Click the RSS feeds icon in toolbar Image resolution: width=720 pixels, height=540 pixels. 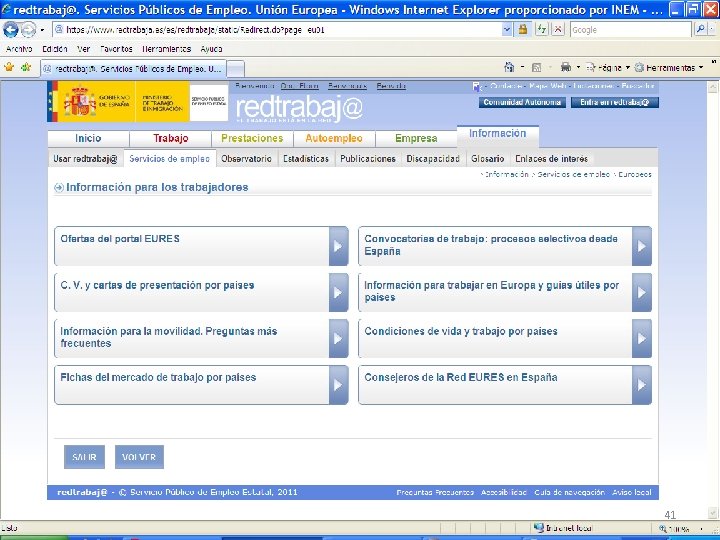536,68
